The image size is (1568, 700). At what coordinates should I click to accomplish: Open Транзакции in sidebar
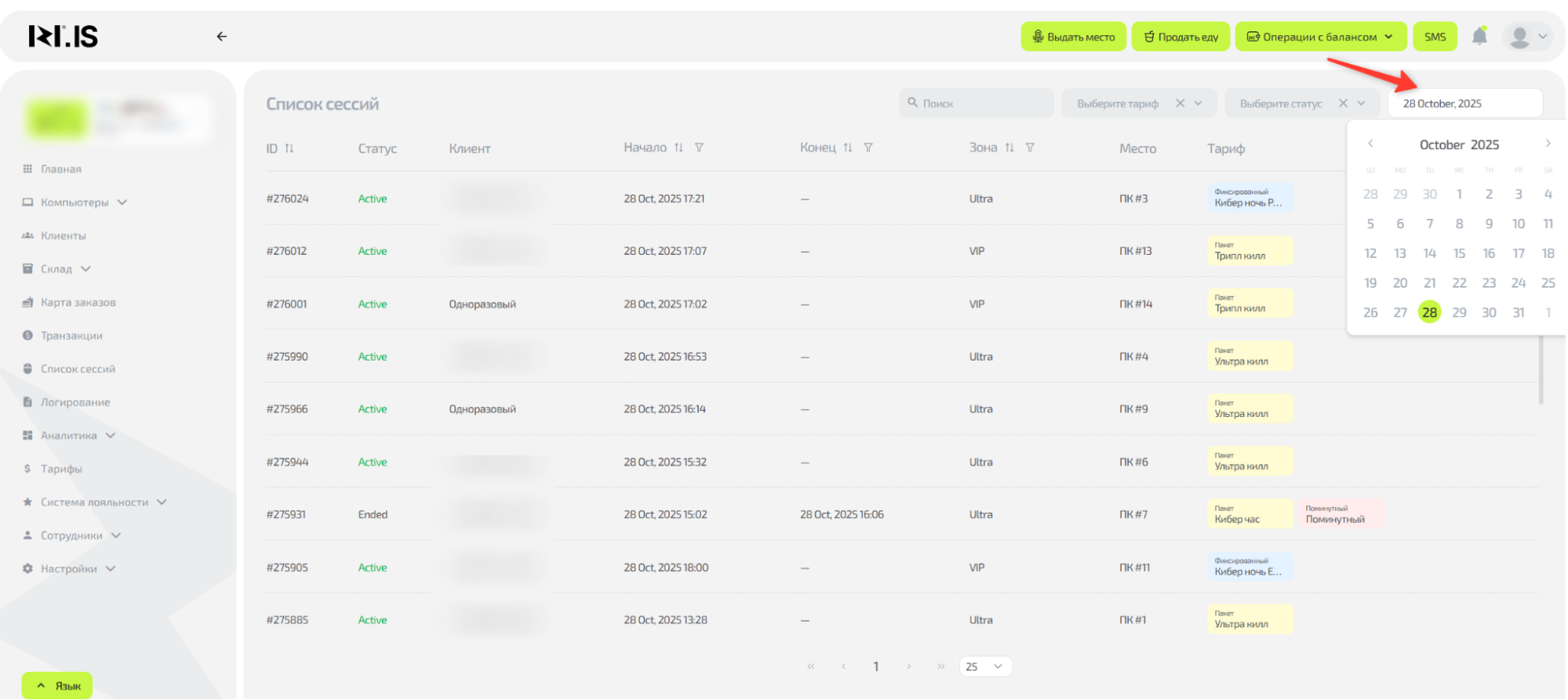pos(71,335)
